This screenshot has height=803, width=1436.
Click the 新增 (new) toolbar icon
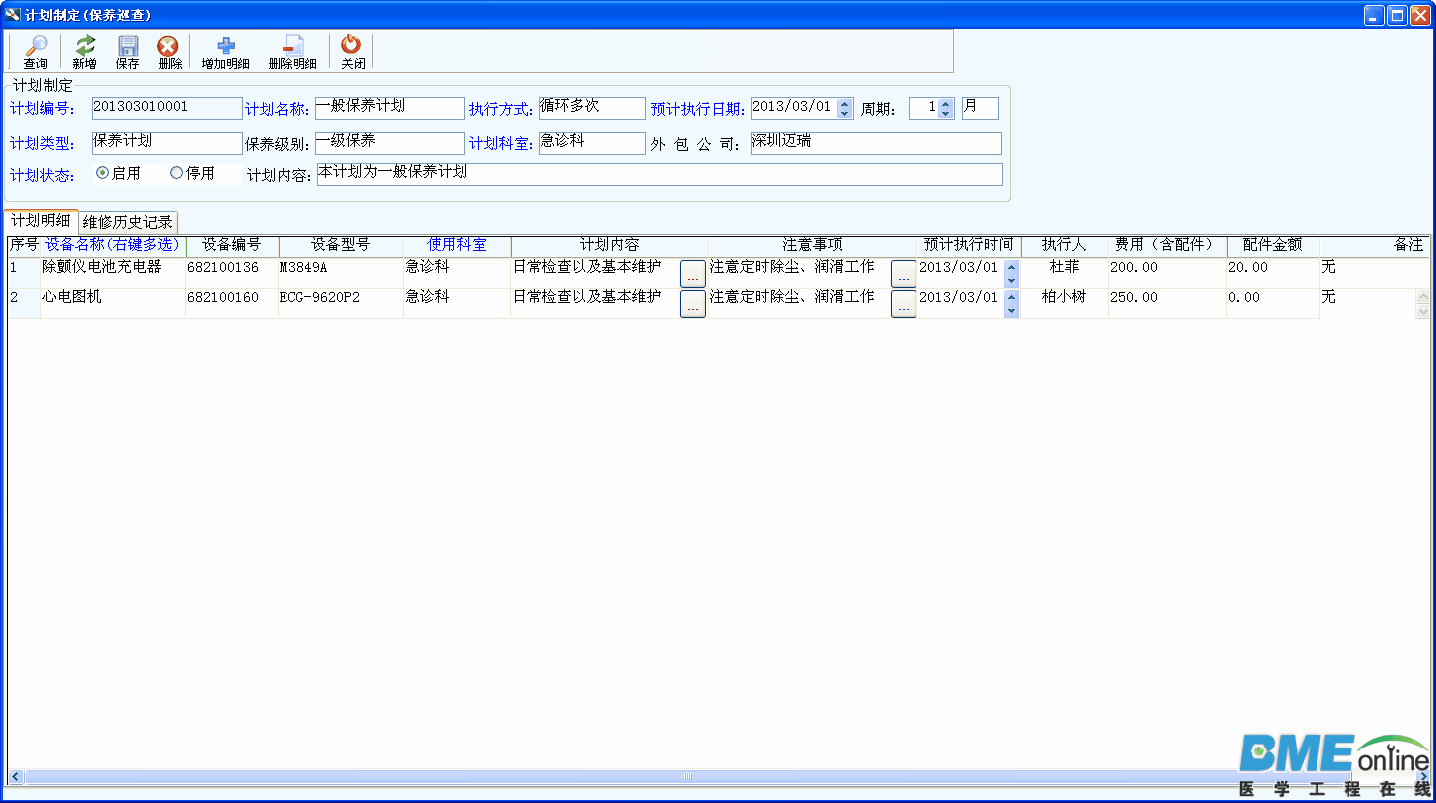click(85, 51)
